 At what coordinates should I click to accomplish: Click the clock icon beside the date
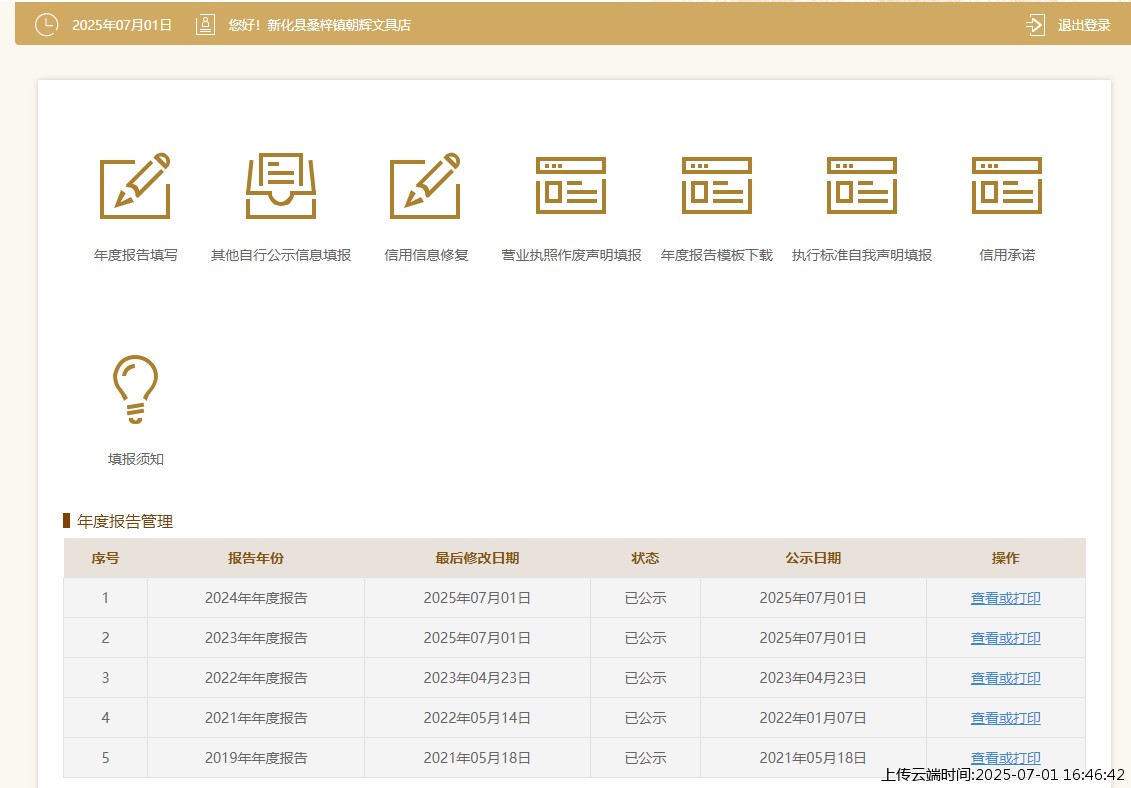46,25
